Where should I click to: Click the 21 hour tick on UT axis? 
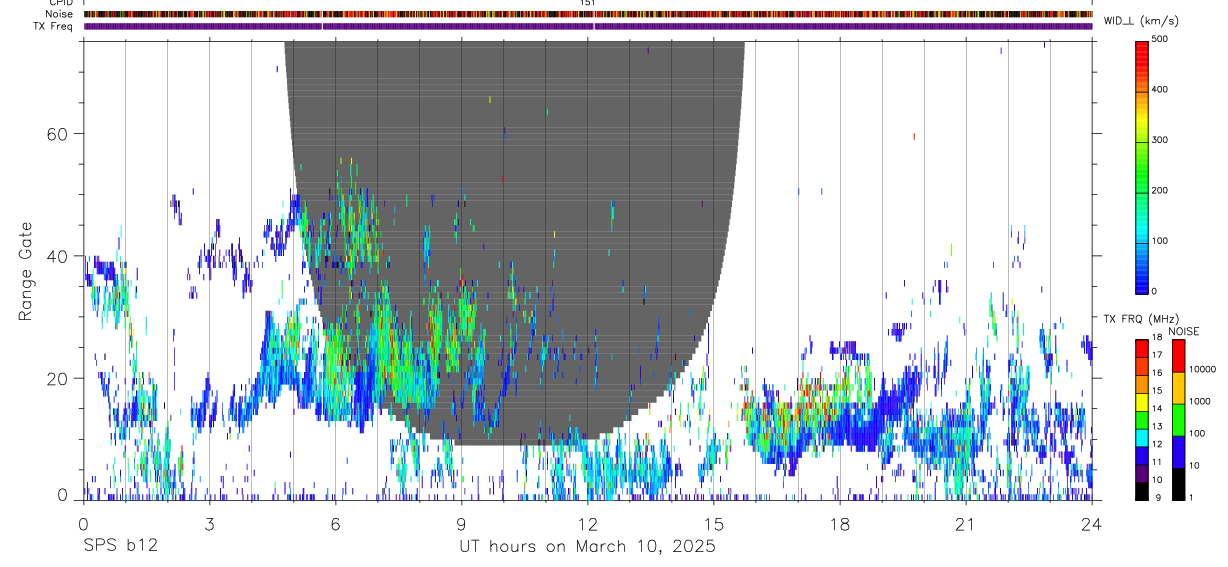click(x=966, y=523)
